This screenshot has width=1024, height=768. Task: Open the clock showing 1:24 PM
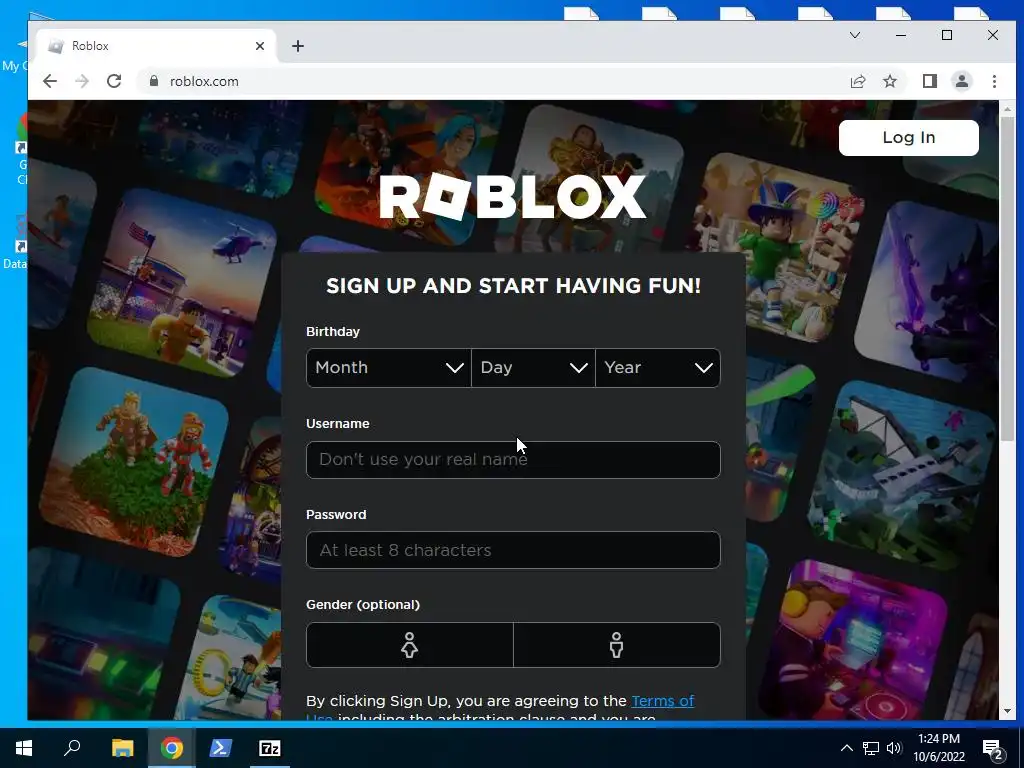click(x=938, y=748)
